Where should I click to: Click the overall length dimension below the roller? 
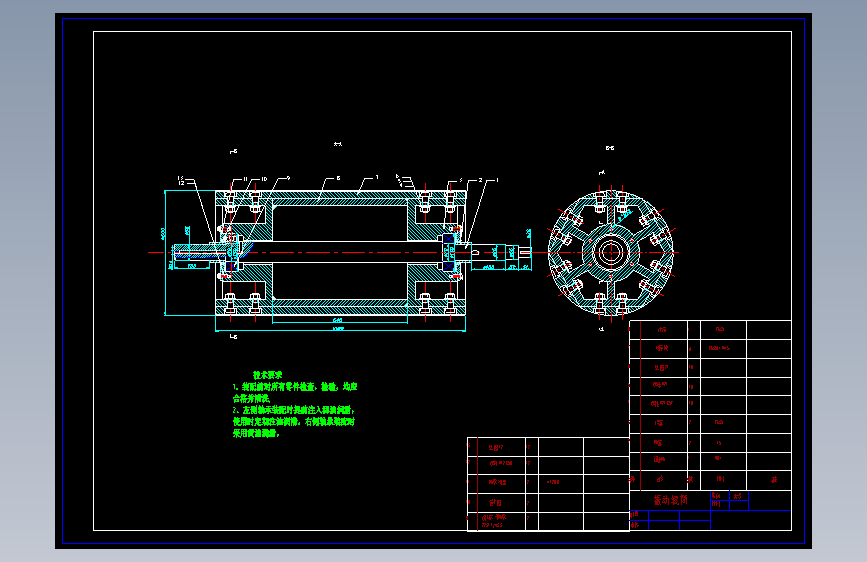[338, 329]
